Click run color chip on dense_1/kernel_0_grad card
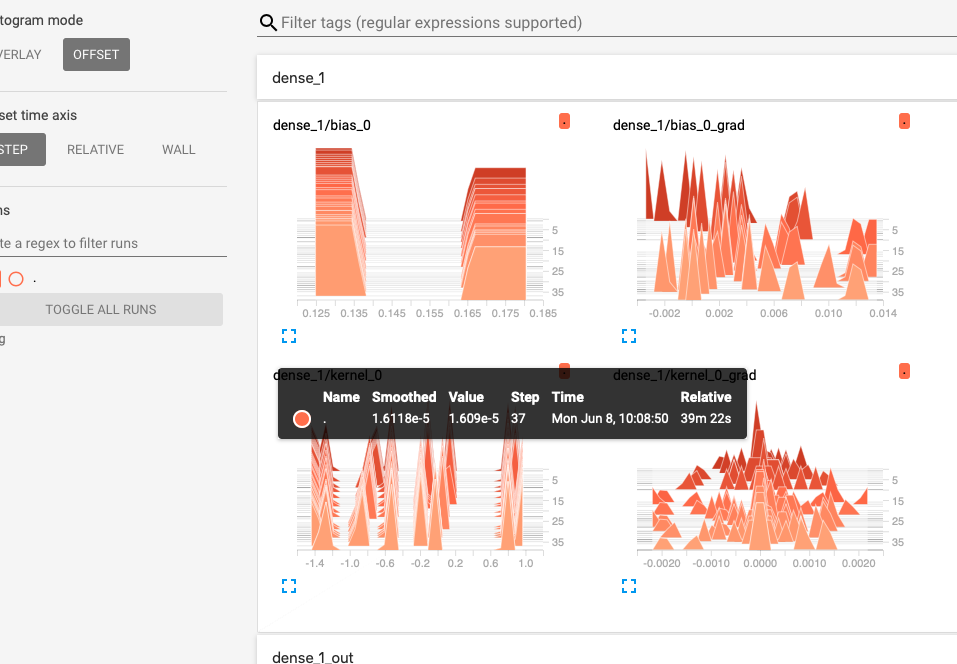This screenshot has width=957, height=664. 905,371
